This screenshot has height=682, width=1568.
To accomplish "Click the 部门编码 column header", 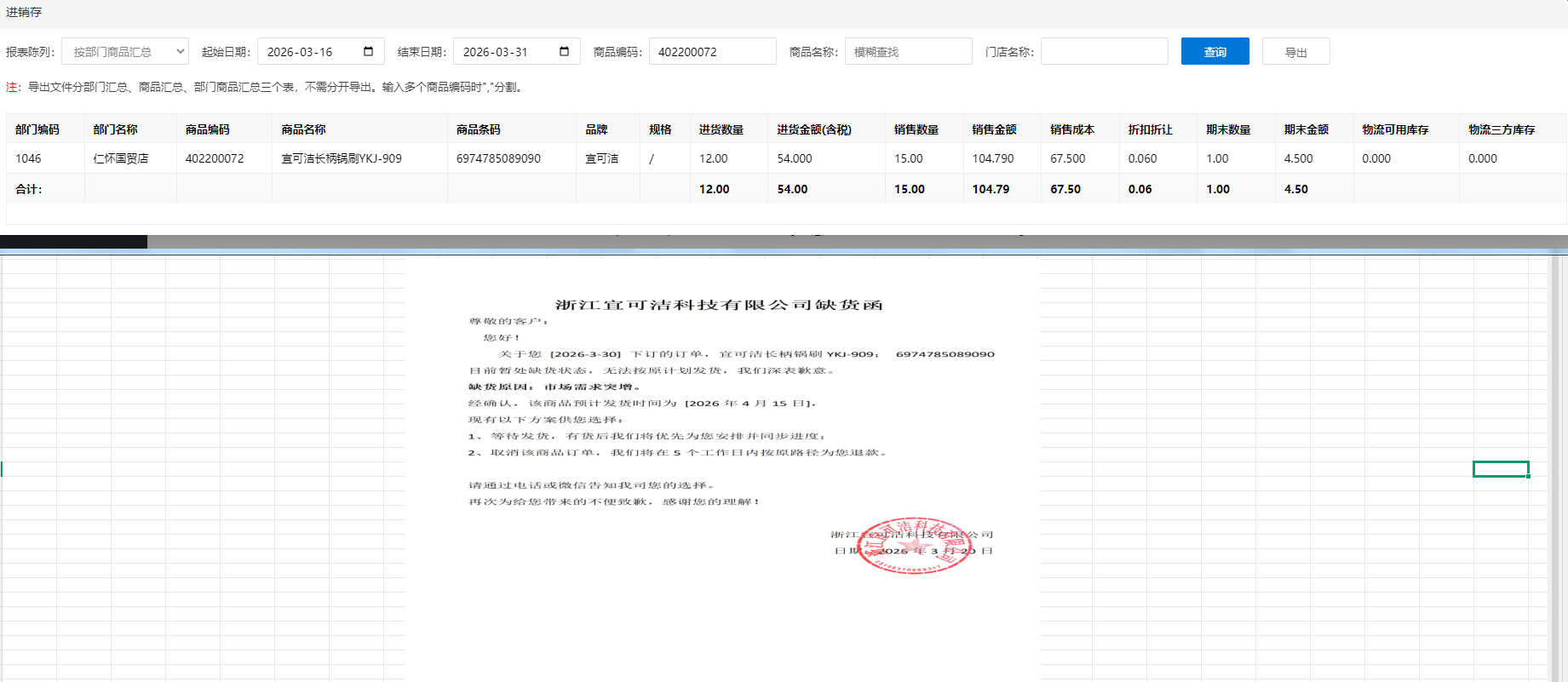I will tap(37, 129).
